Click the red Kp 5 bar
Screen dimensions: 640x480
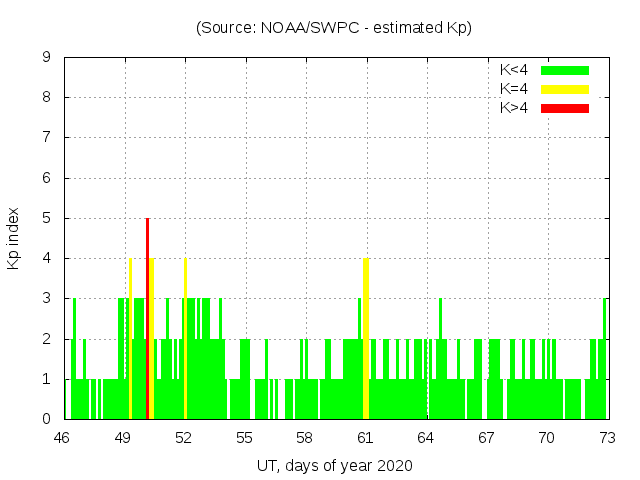(x=147, y=318)
